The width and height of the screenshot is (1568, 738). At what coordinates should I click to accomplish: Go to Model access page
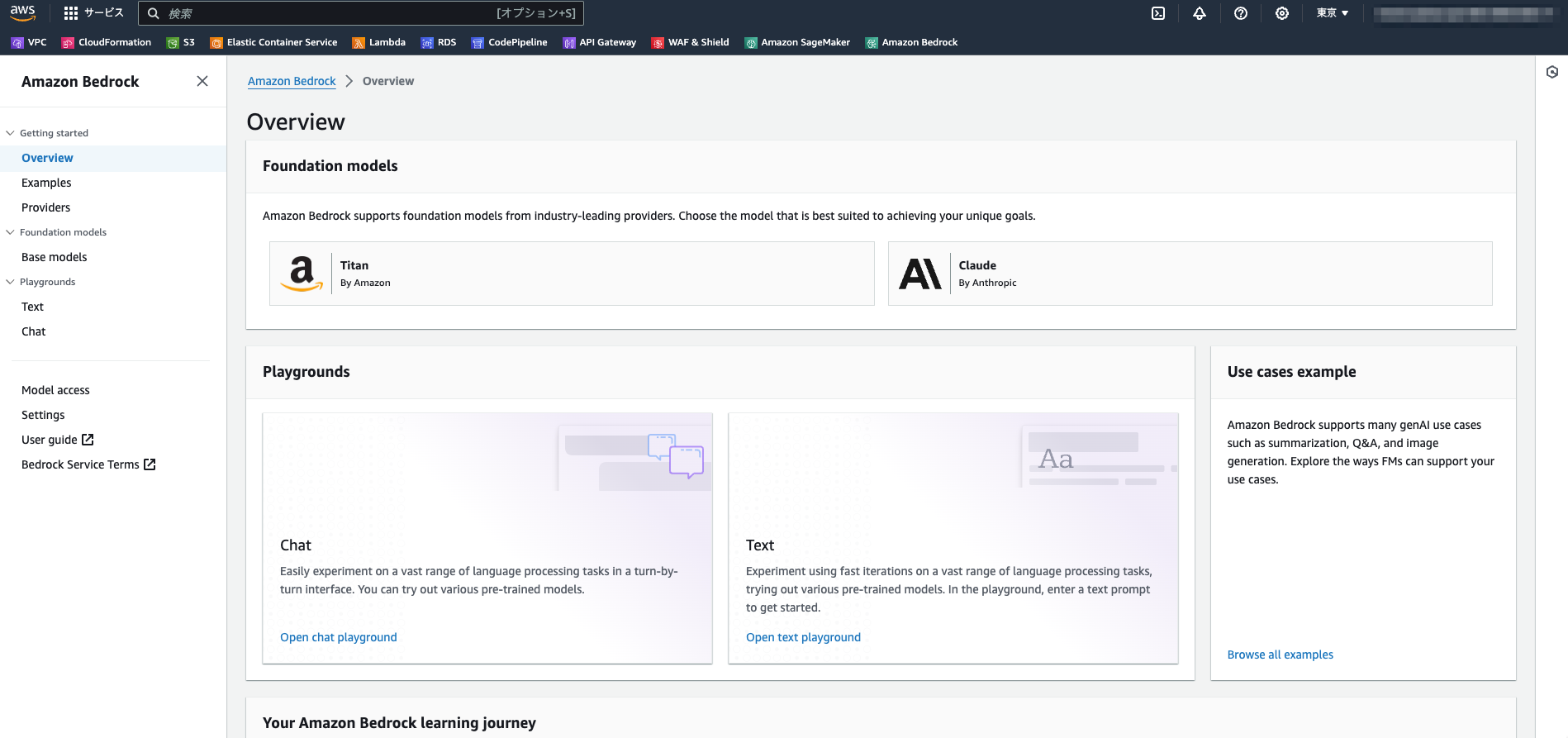click(x=55, y=390)
